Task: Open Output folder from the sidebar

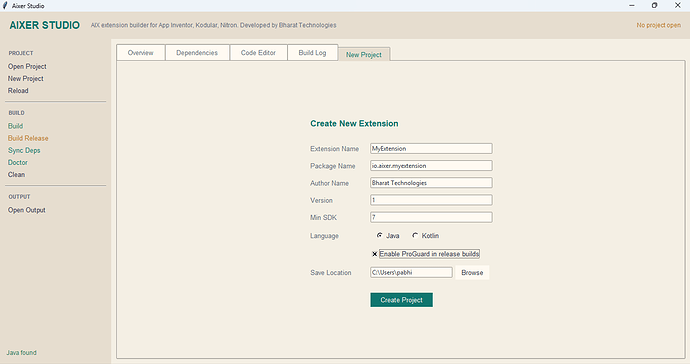Action: [x=27, y=210]
